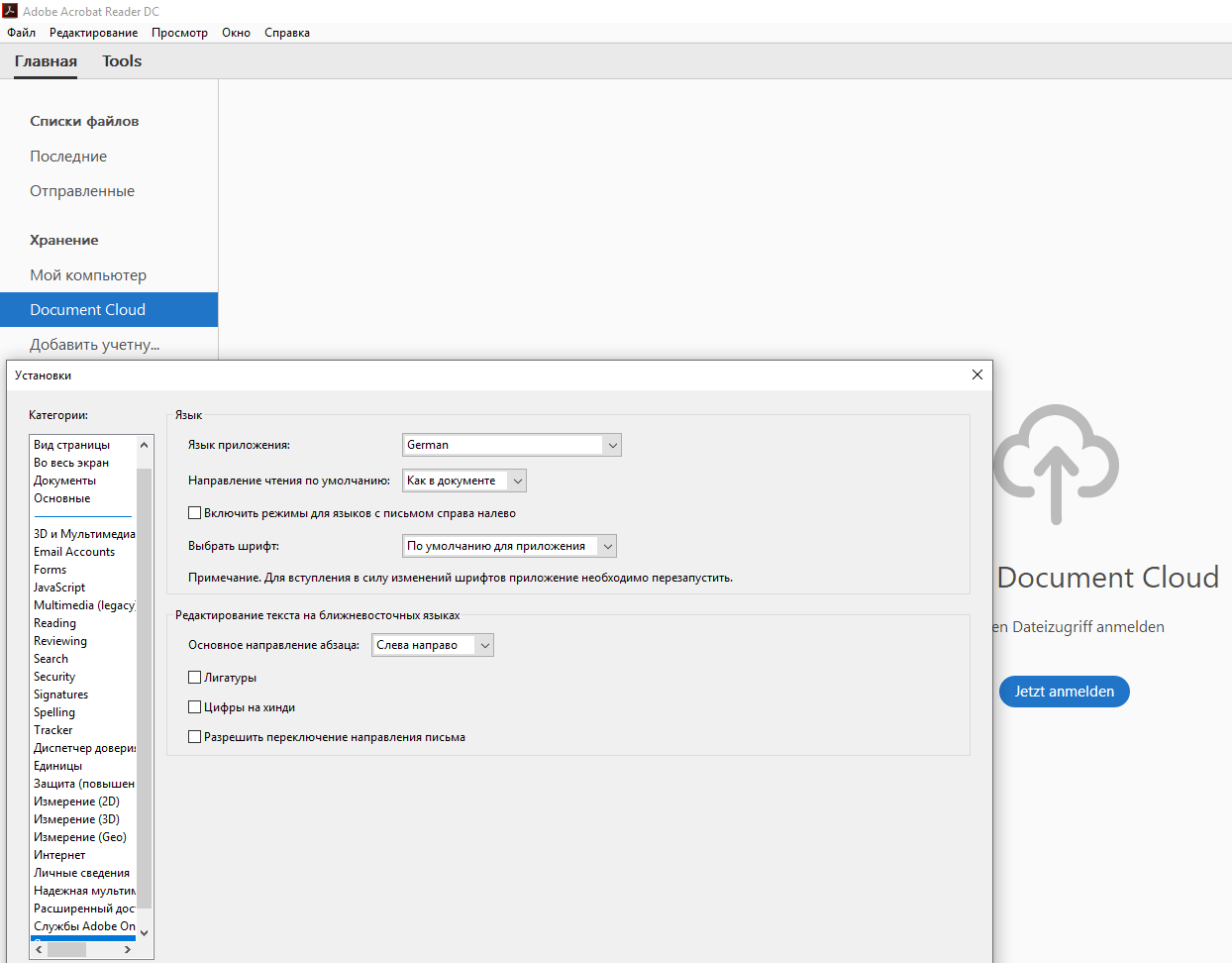Viewport: 1232px width, 963px height.
Task: Select the Измерение (Geo) category
Action: (80, 837)
